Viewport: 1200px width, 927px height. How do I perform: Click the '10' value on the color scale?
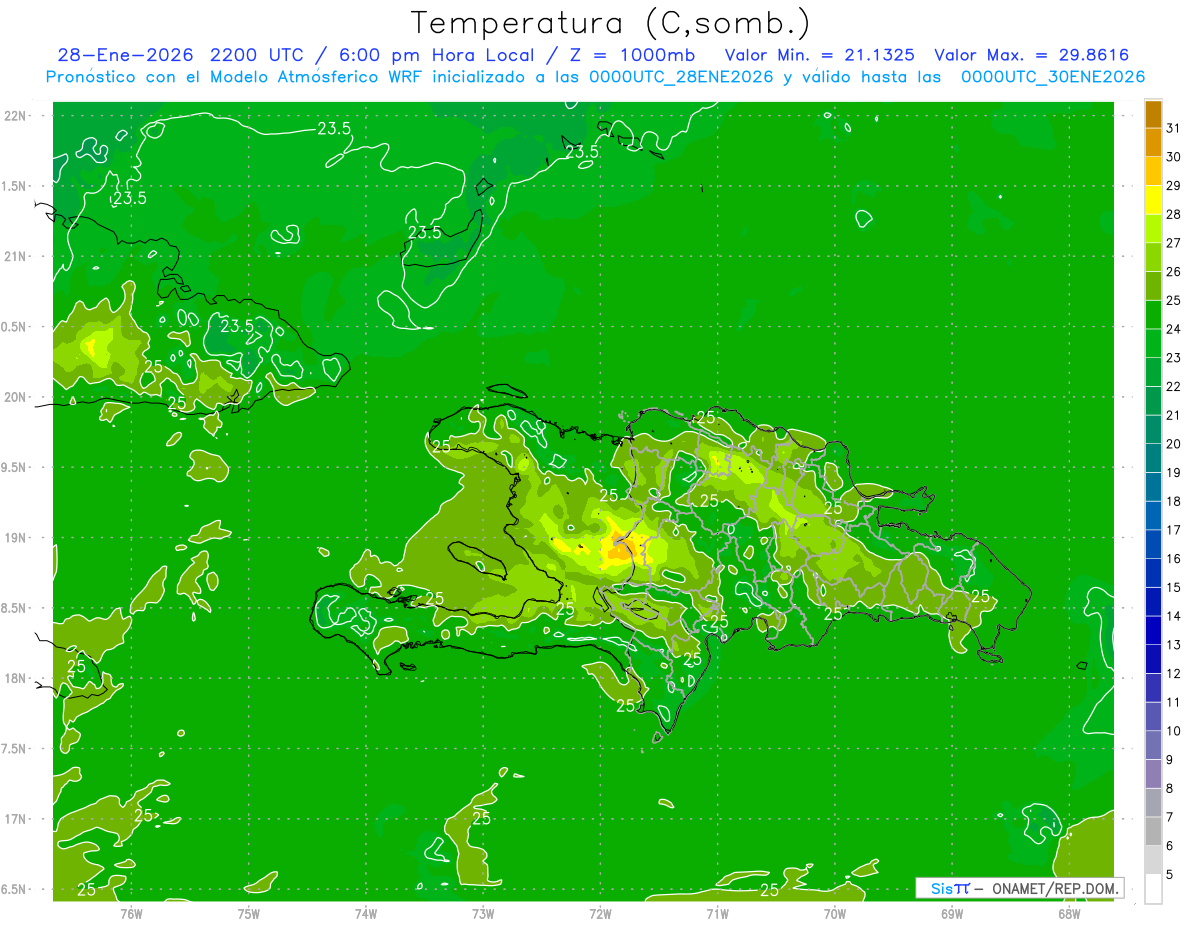pos(1173,731)
